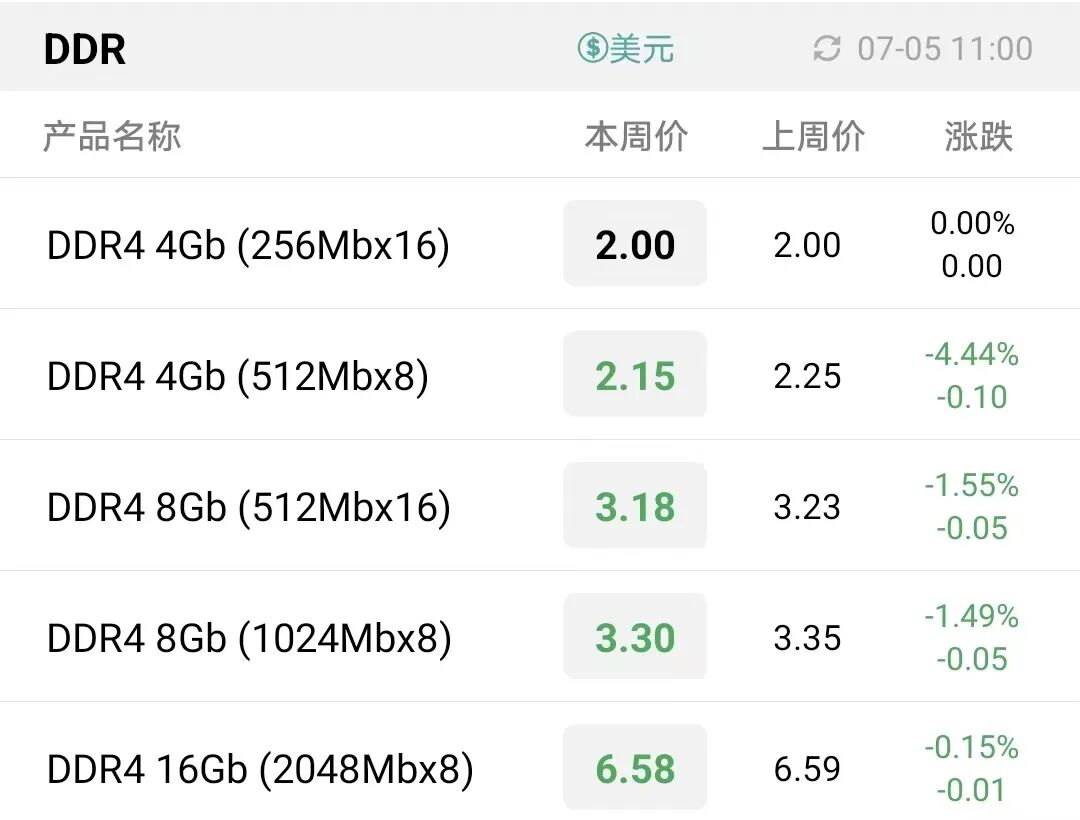This screenshot has width=1080, height=820.
Task: Click the 涨跌 column header
Action: (x=978, y=136)
